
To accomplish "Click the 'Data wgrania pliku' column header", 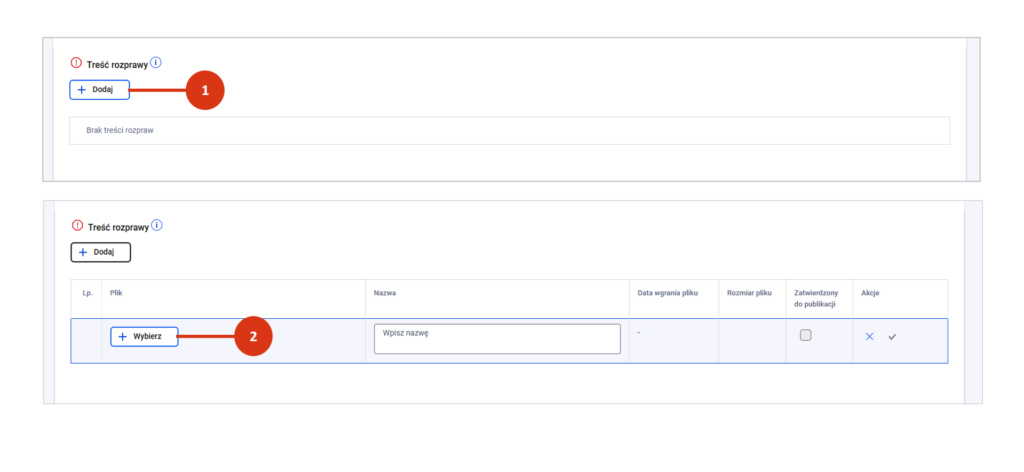I will [x=667, y=293].
